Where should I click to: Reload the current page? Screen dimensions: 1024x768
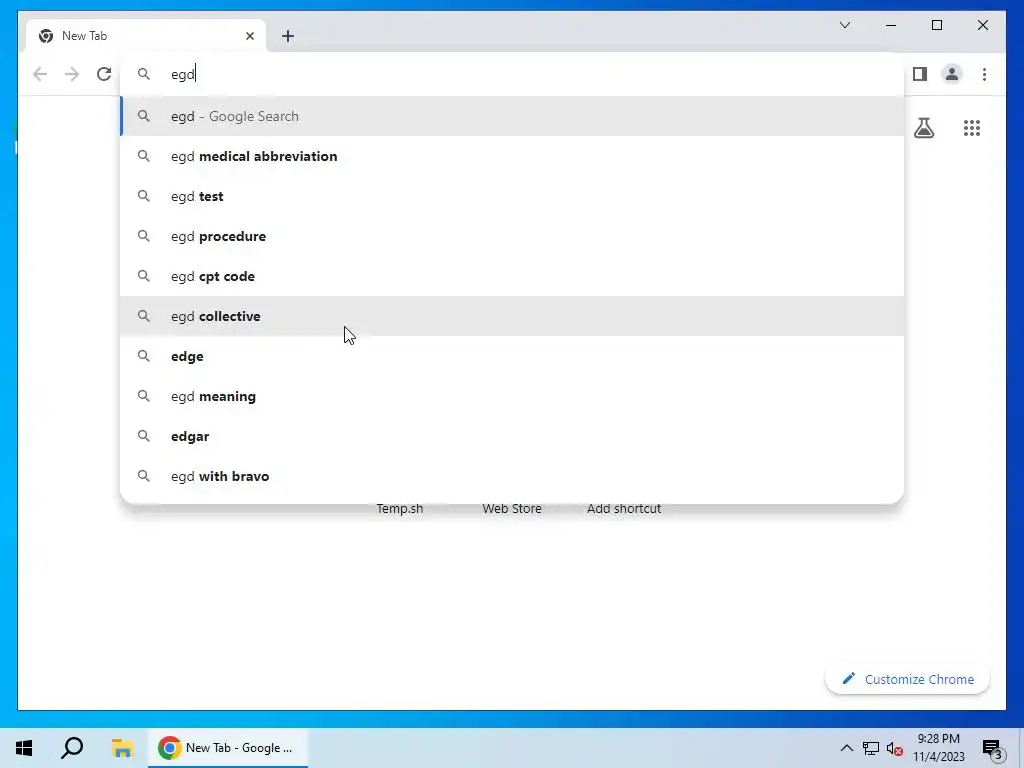(x=104, y=74)
